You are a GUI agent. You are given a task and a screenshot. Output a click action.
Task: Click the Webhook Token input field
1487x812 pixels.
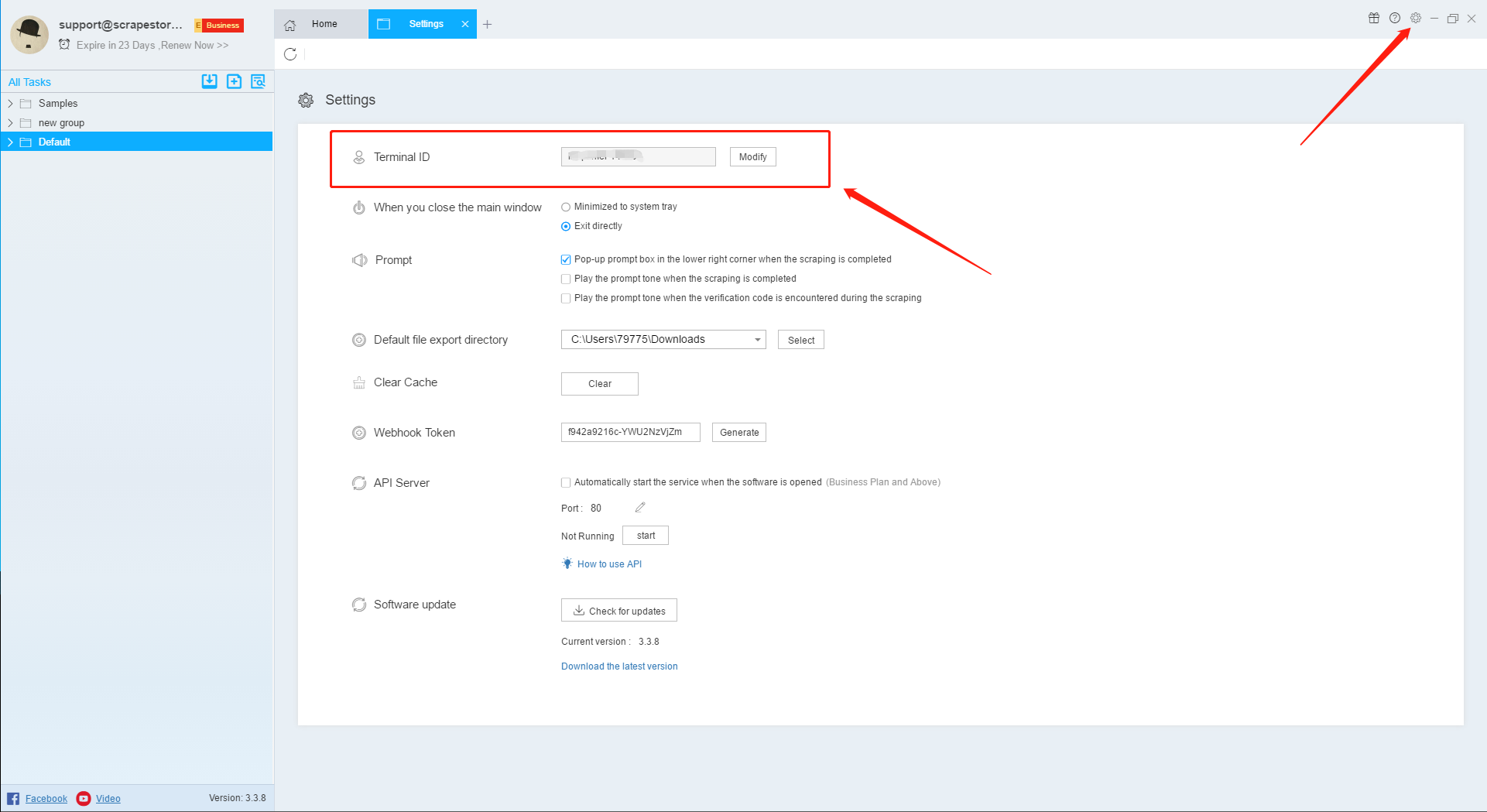click(x=630, y=432)
